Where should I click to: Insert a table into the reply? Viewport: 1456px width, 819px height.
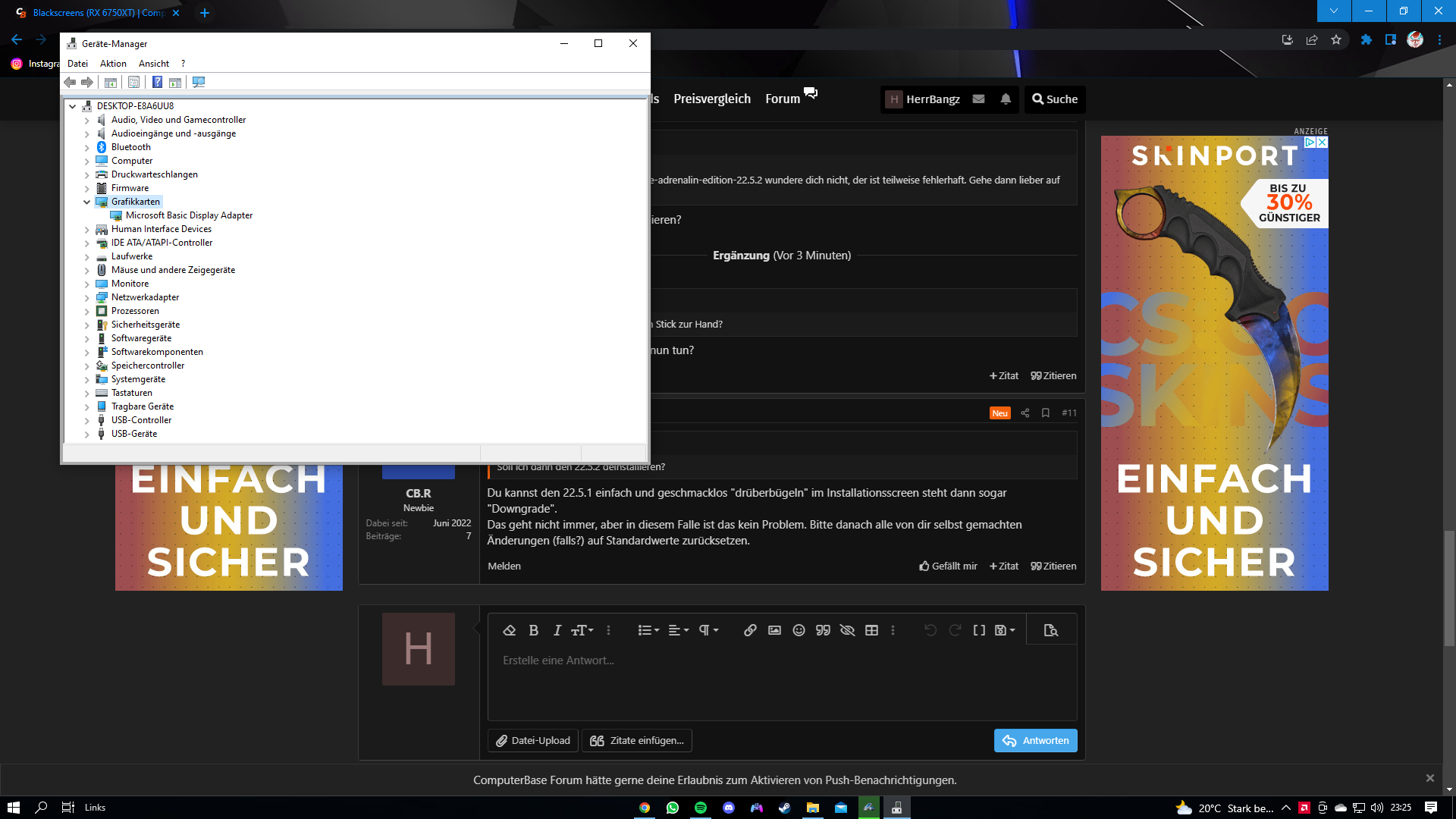coord(871,630)
